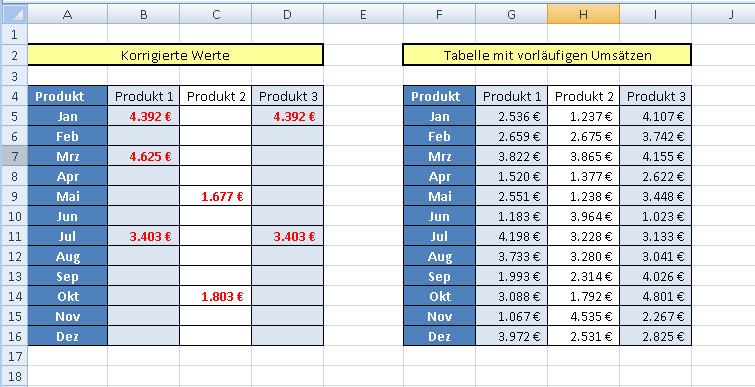Select red '4.625 €' value
The width and height of the screenshot is (755, 387).
point(143,156)
